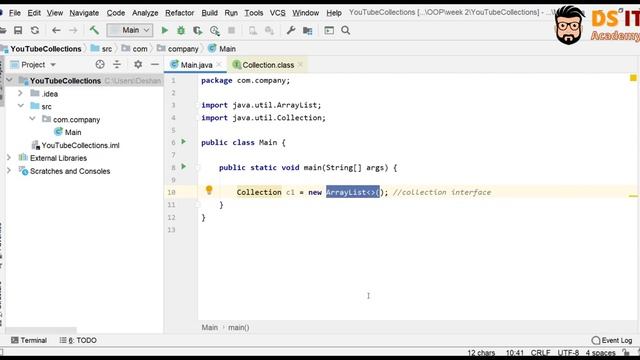Open the VCS menu
Image resolution: width=640 pixels, height=360 pixels.
click(x=278, y=13)
